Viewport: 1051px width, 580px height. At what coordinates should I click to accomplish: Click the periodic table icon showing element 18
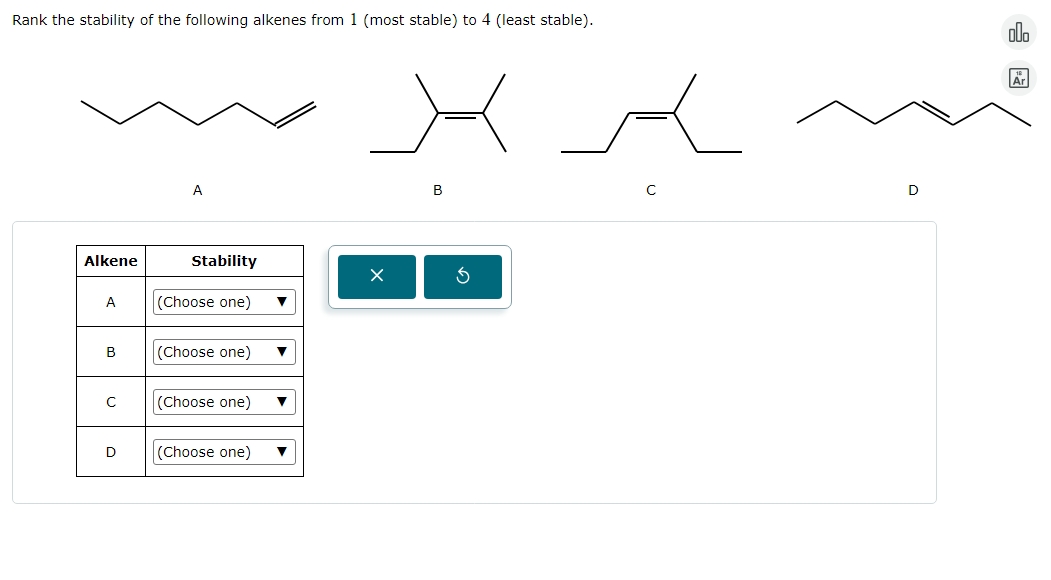pyautogui.click(x=1019, y=77)
